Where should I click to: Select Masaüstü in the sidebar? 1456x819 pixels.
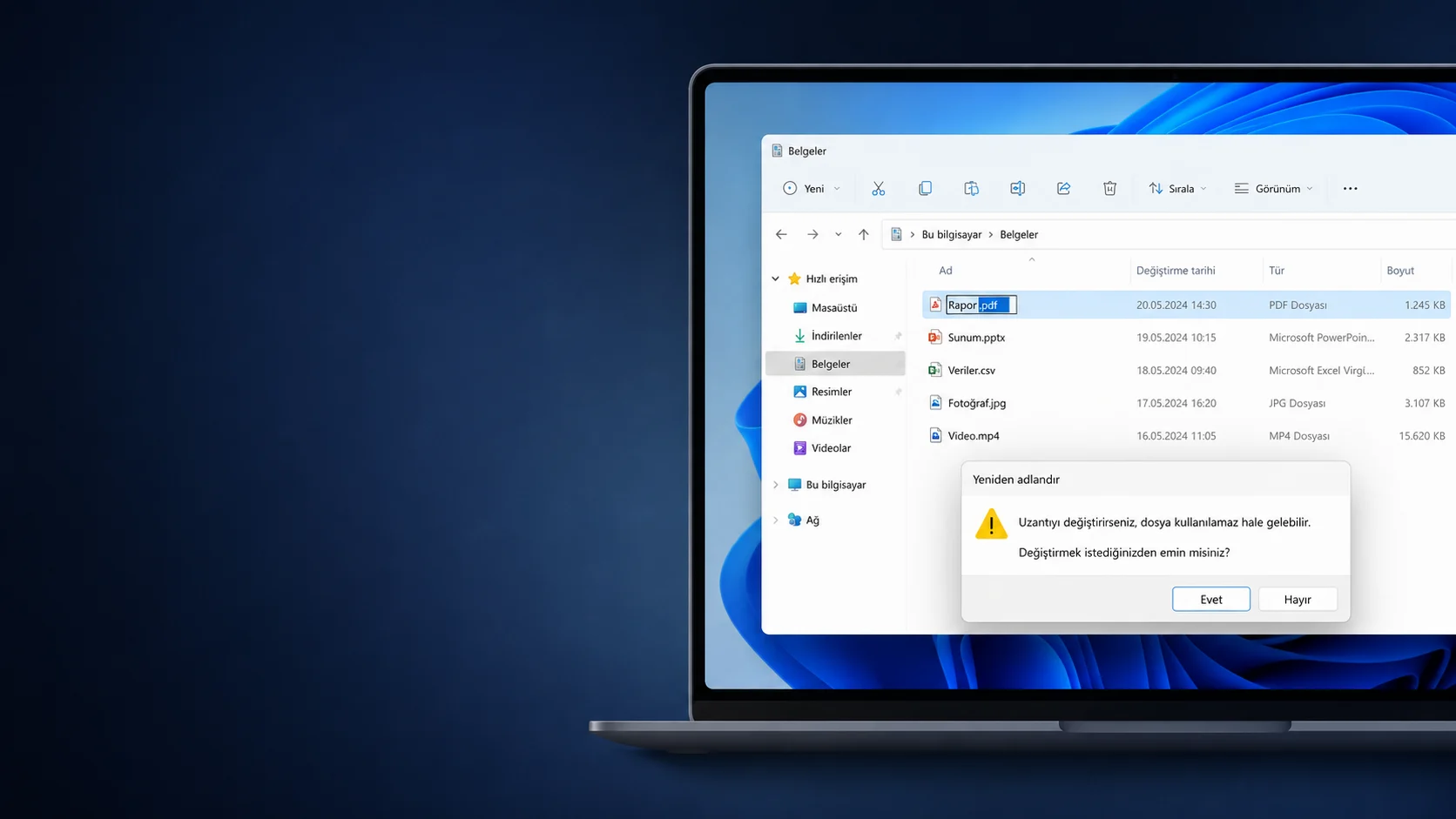(x=835, y=307)
